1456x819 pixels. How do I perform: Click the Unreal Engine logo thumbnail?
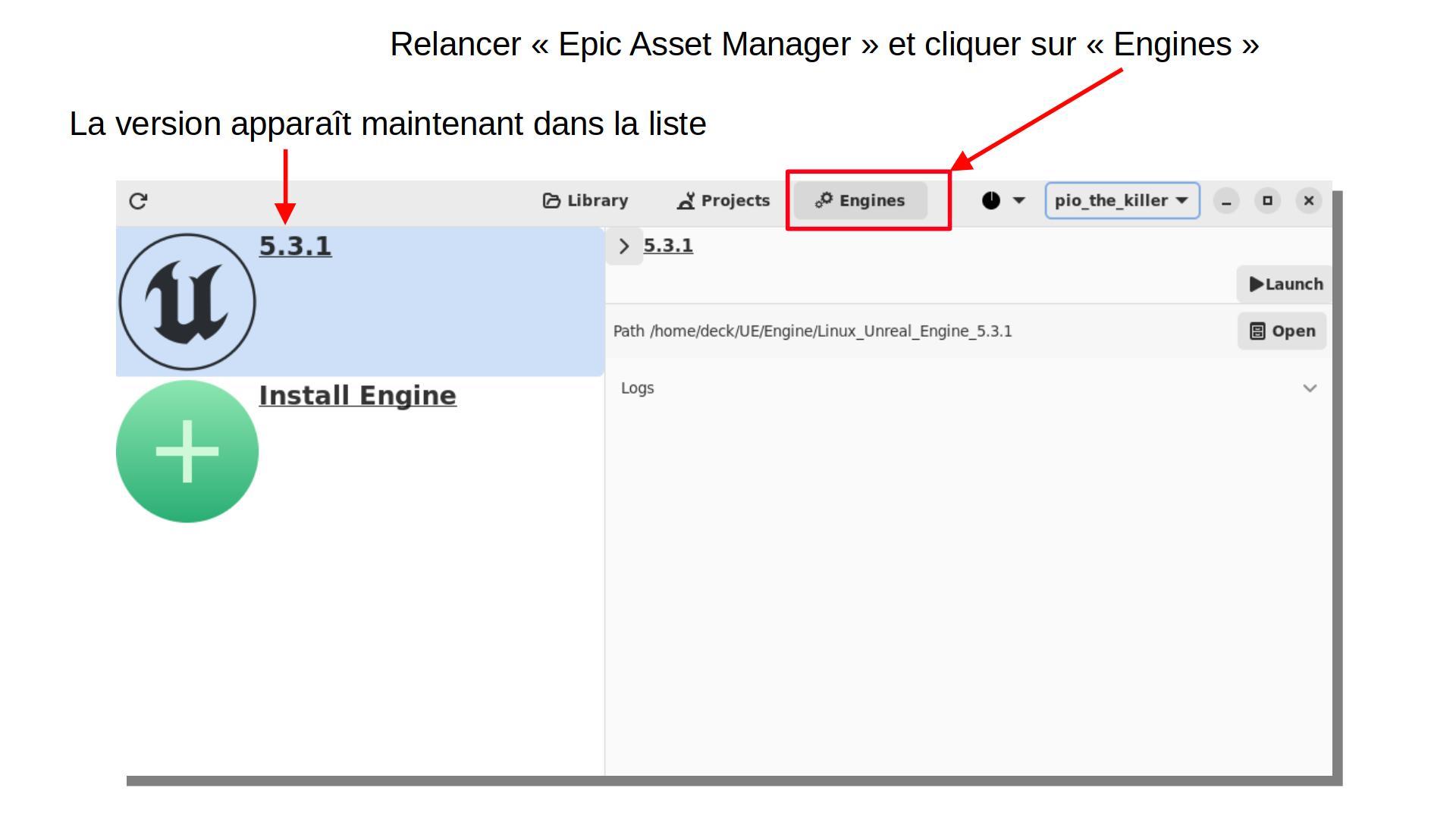click(x=187, y=302)
